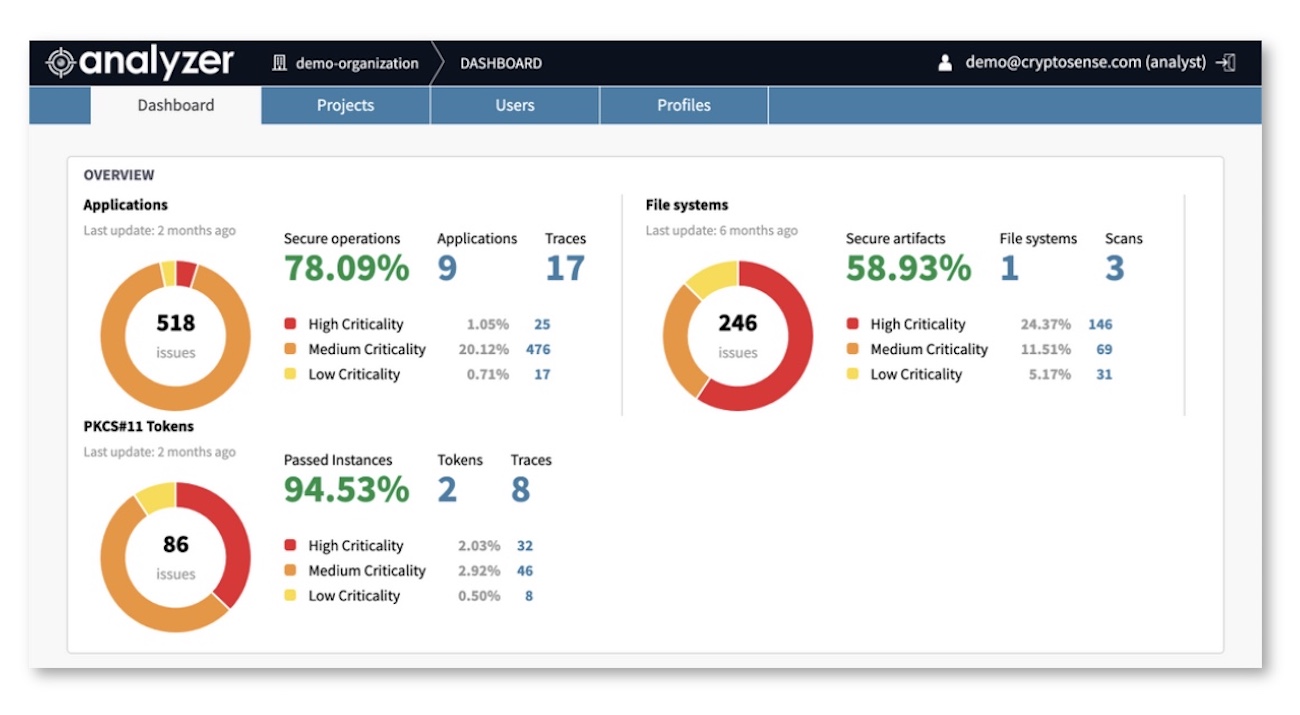
Task: Click the yellow Low Criticality indicator under PKCS#11 Tokens
Action: [x=291, y=595]
